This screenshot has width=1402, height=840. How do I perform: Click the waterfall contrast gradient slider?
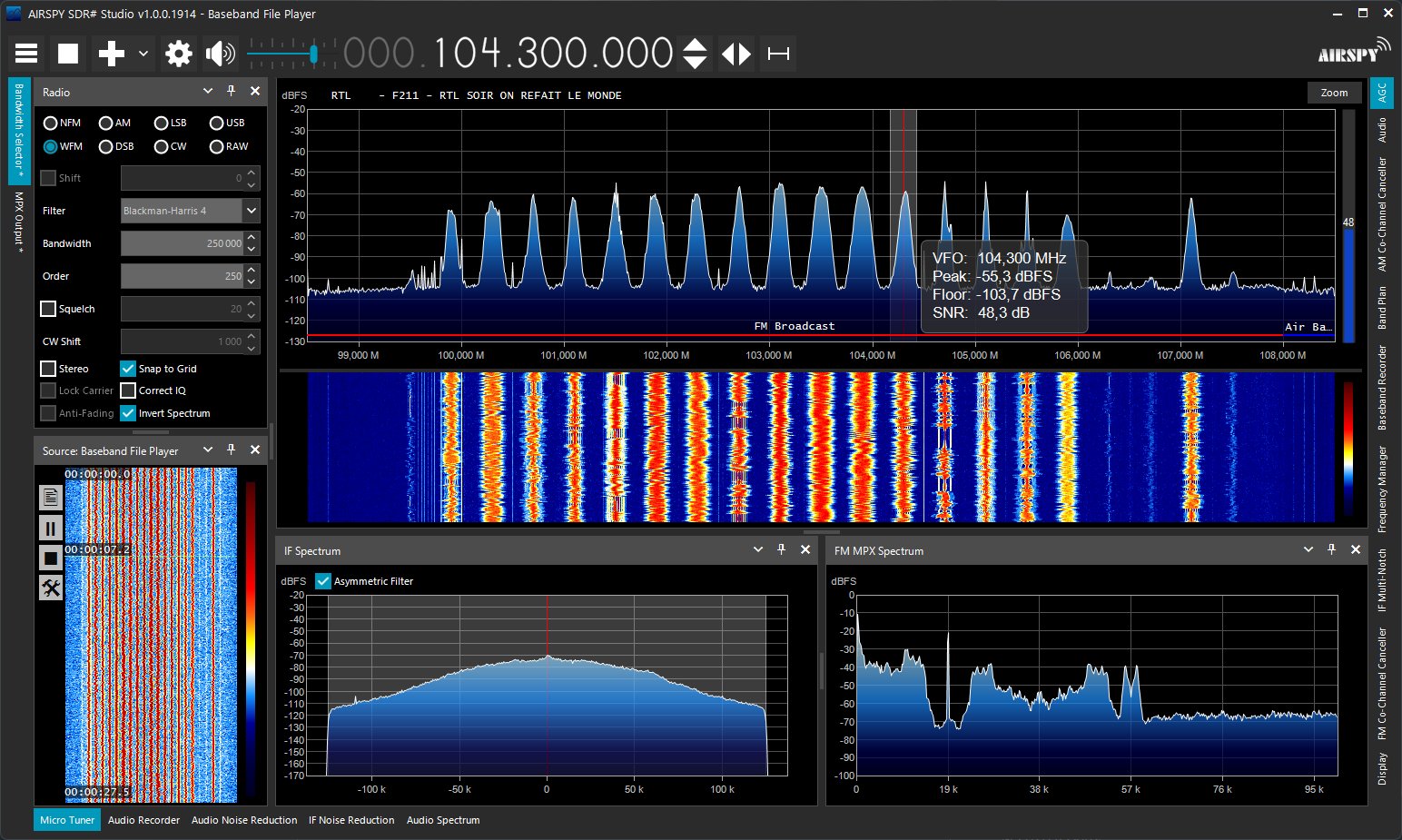(1348, 451)
